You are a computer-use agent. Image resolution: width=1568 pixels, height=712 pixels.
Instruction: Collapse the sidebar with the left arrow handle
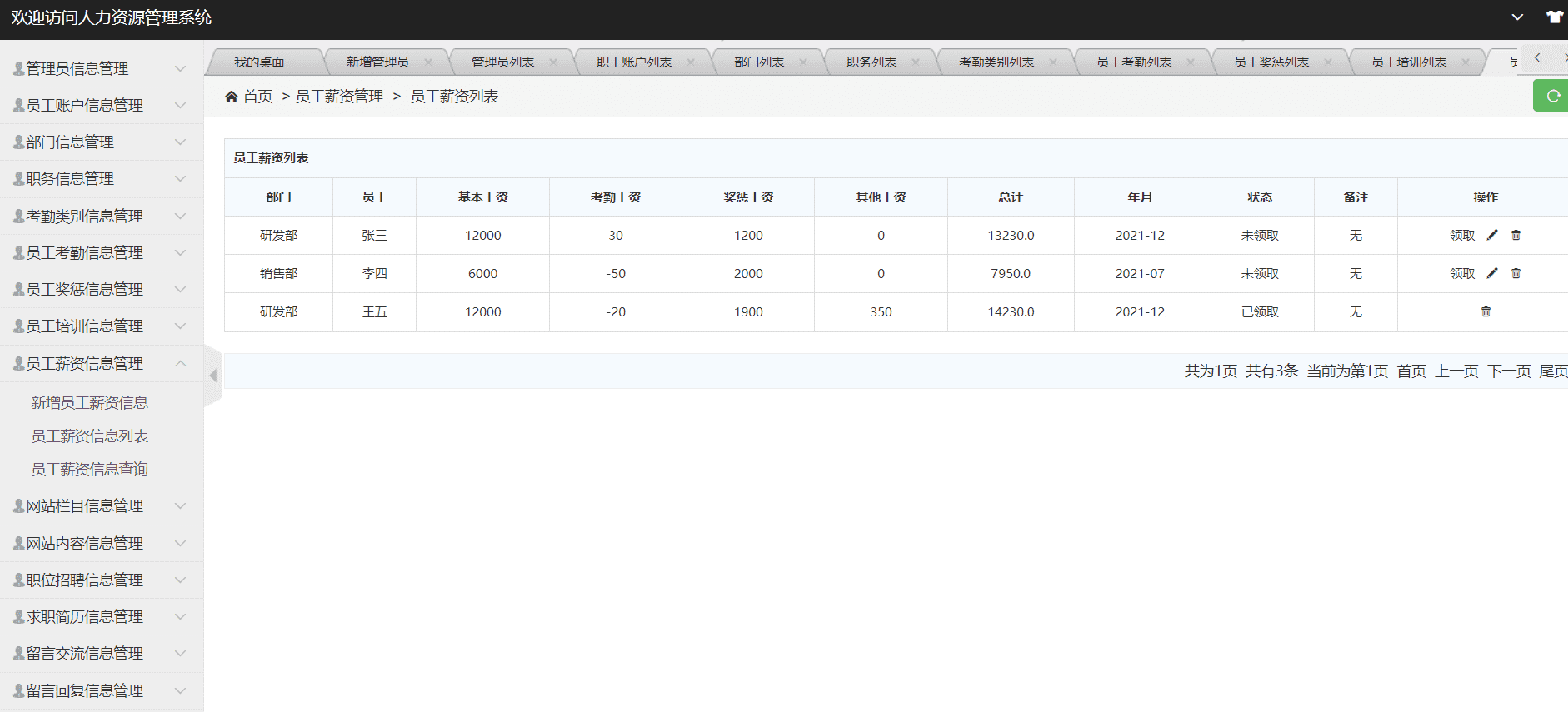[212, 376]
